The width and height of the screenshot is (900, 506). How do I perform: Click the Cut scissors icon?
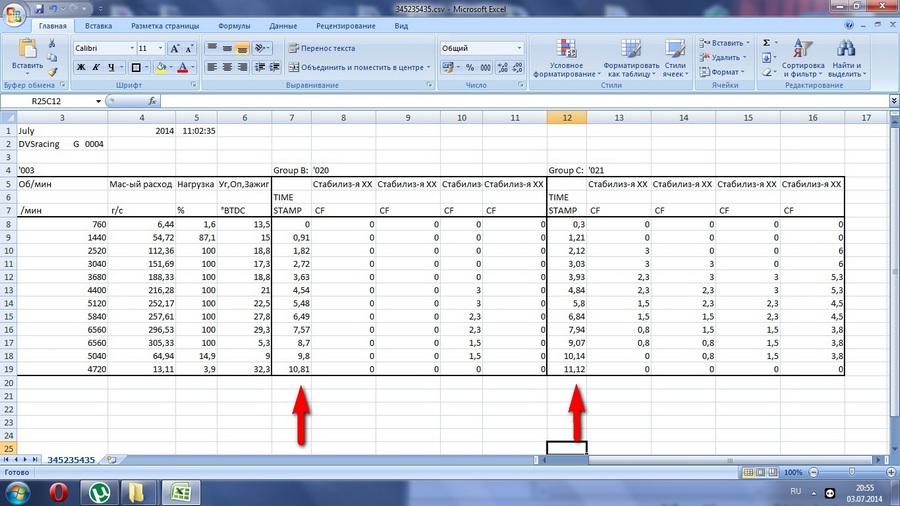pyautogui.click(x=52, y=45)
